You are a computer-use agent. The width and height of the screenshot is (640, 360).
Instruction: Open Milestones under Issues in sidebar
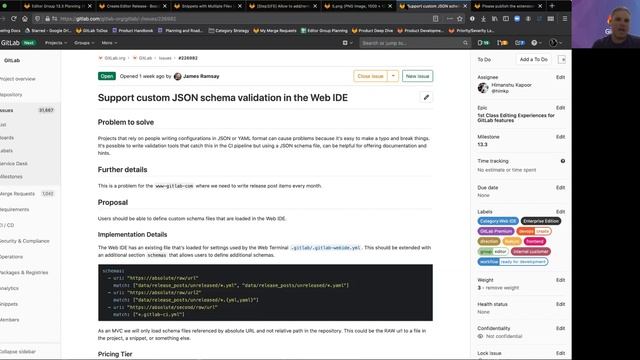point(11,177)
